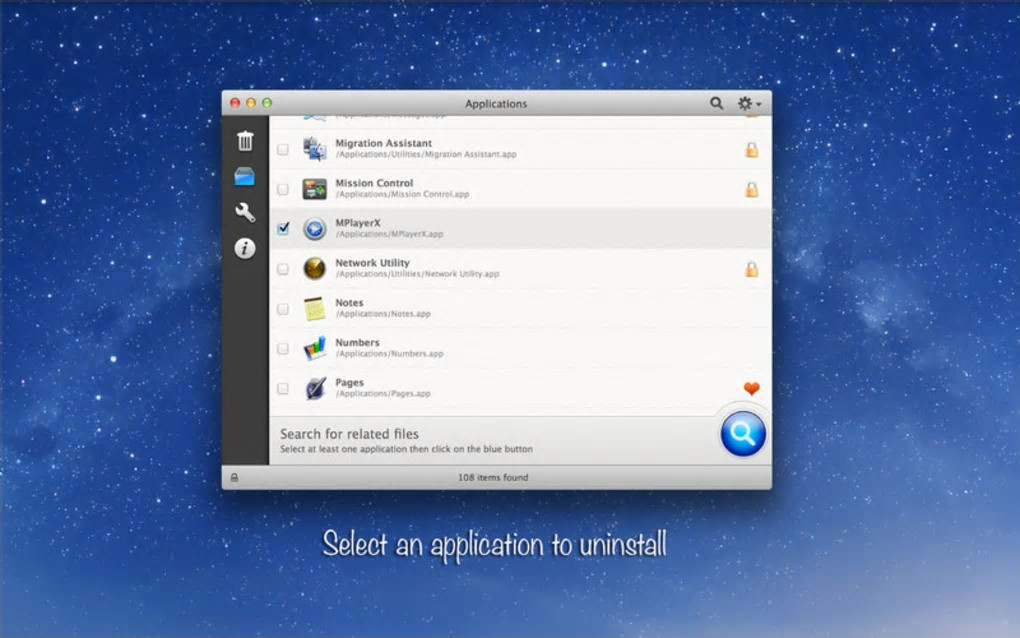1020x638 pixels.
Task: Click the '108 items found' status text
Action: pos(493,477)
